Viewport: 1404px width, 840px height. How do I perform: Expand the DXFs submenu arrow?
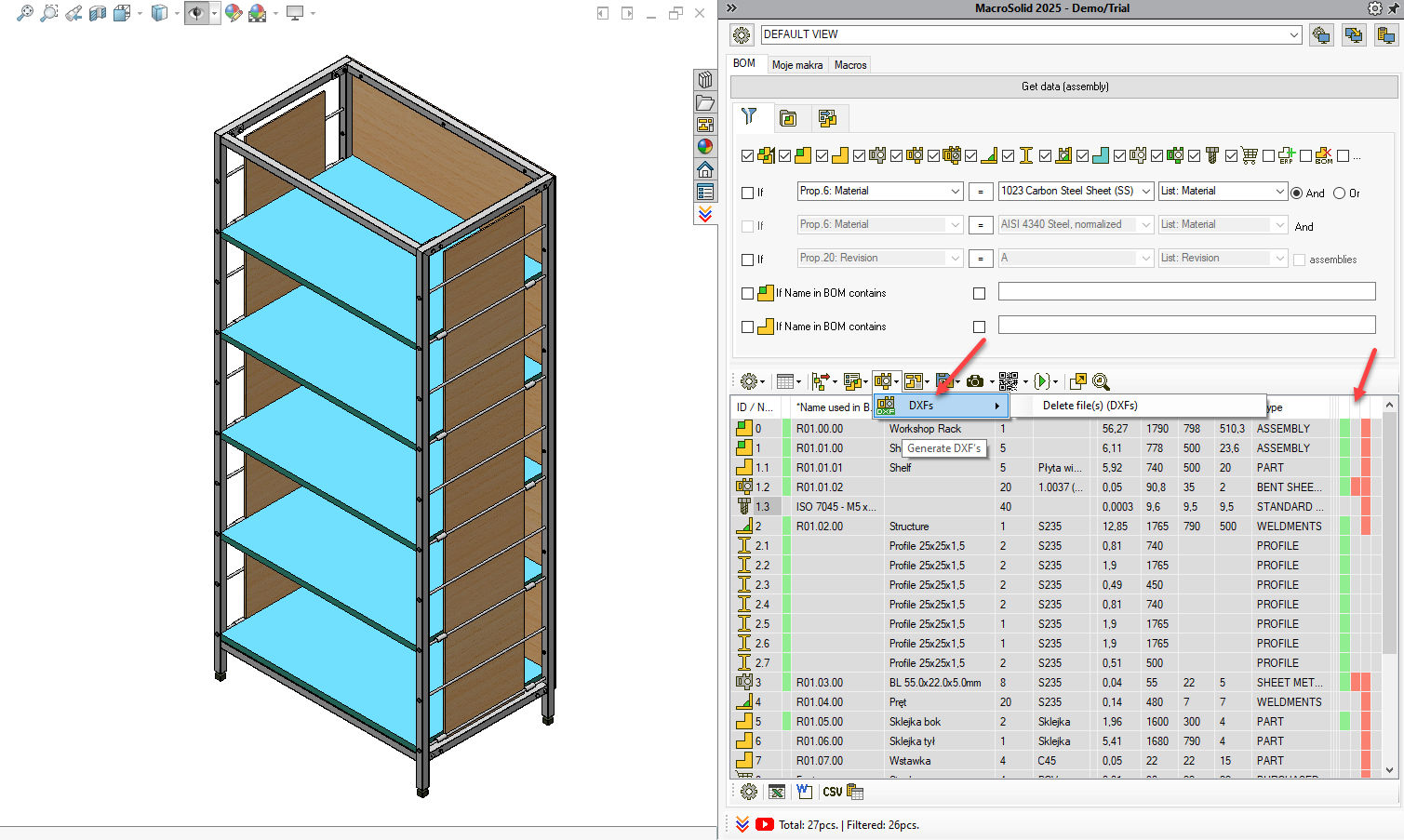[997, 406]
